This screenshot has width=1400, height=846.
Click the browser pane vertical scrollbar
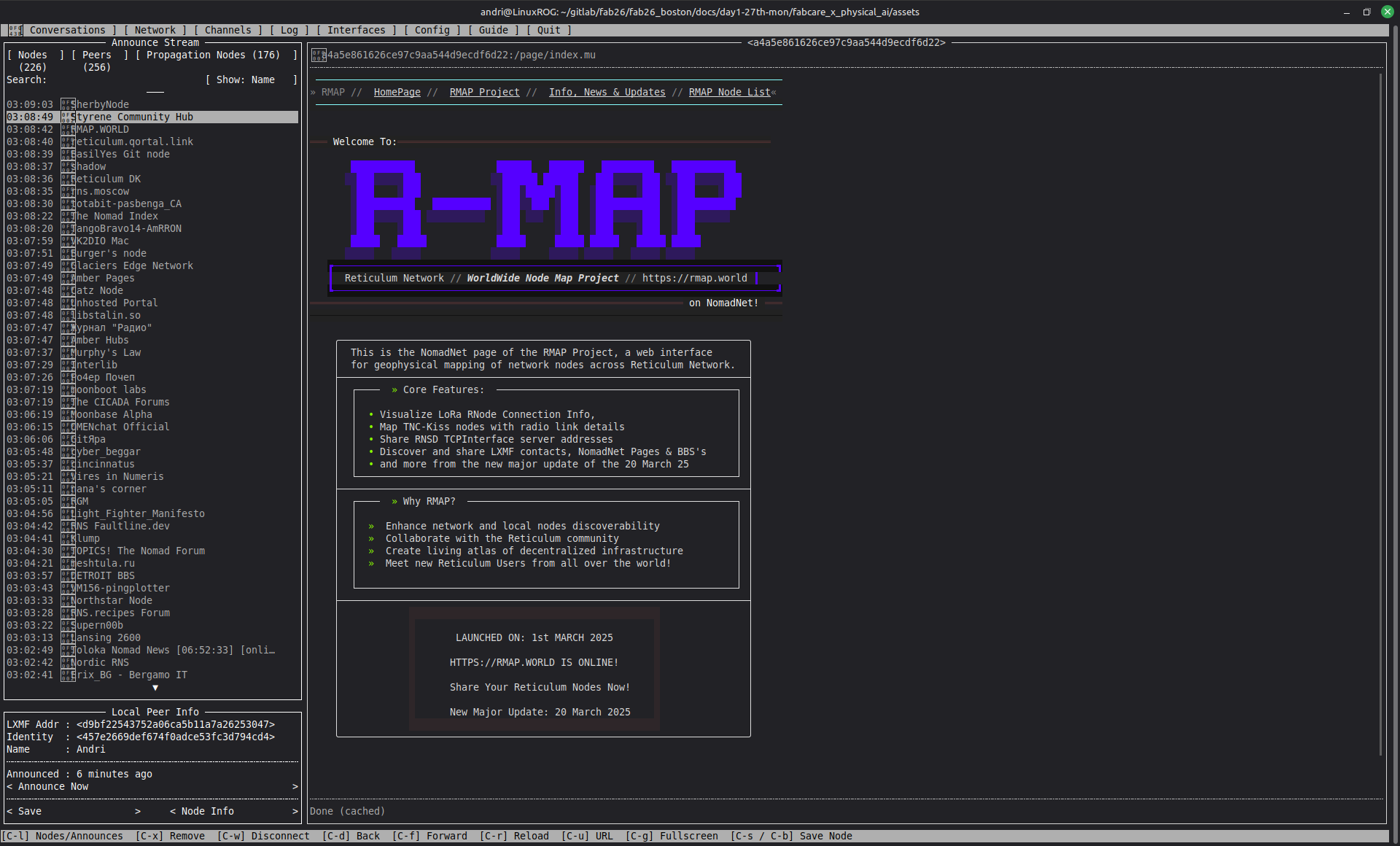1380,414
